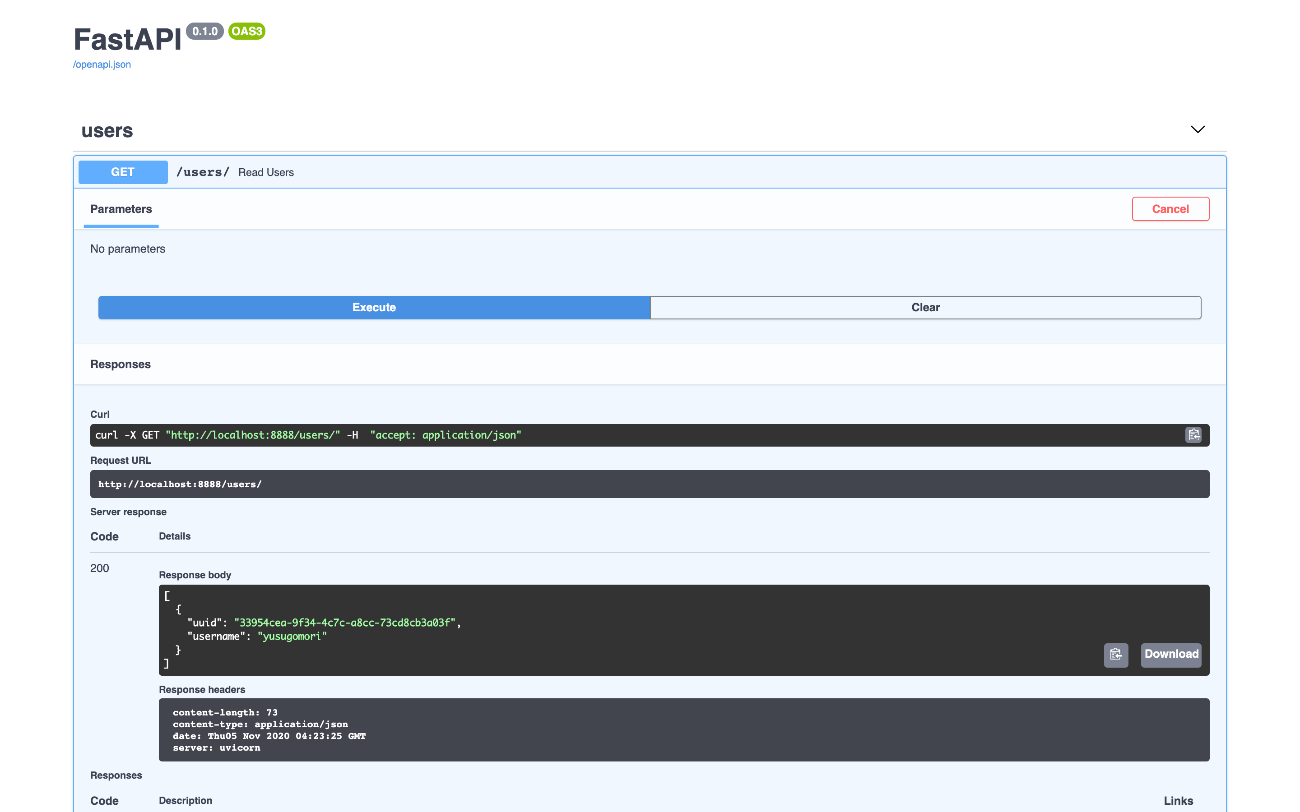This screenshot has height=812, width=1300.
Task: Click the users tag heading
Action: pos(107,131)
